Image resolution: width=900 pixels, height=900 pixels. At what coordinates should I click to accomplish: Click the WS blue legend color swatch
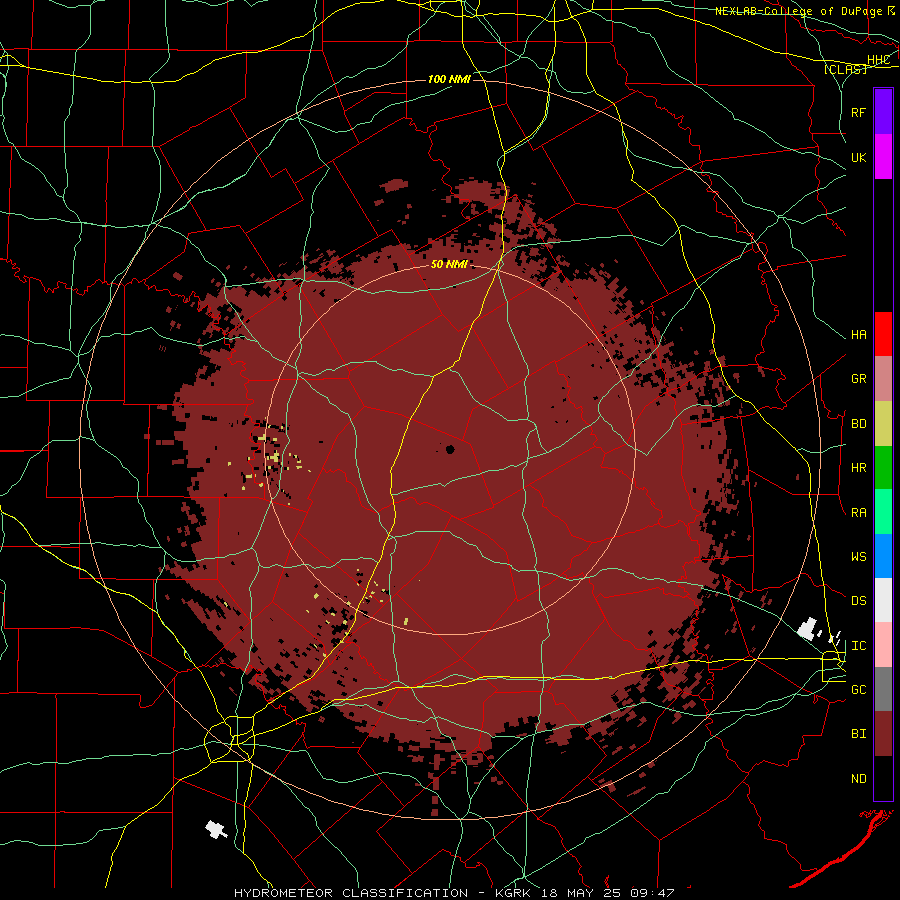(883, 556)
